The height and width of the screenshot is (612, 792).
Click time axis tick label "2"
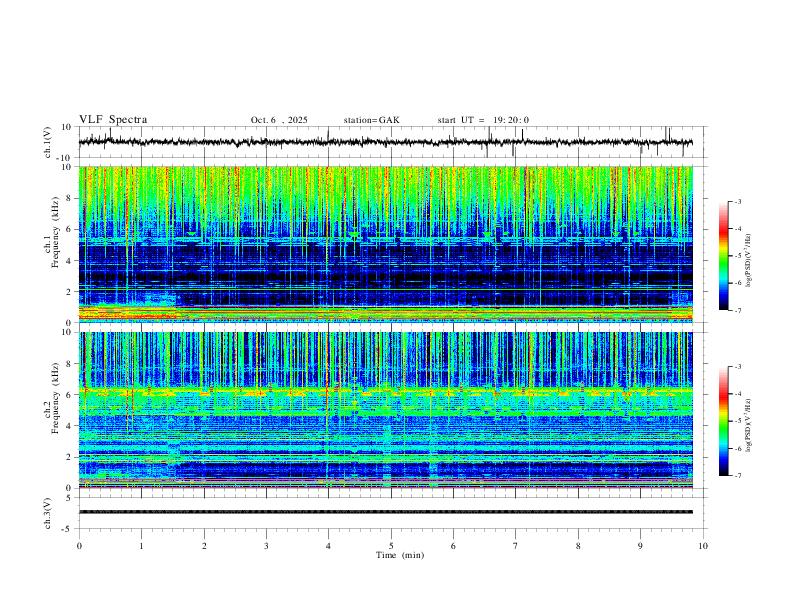click(204, 546)
